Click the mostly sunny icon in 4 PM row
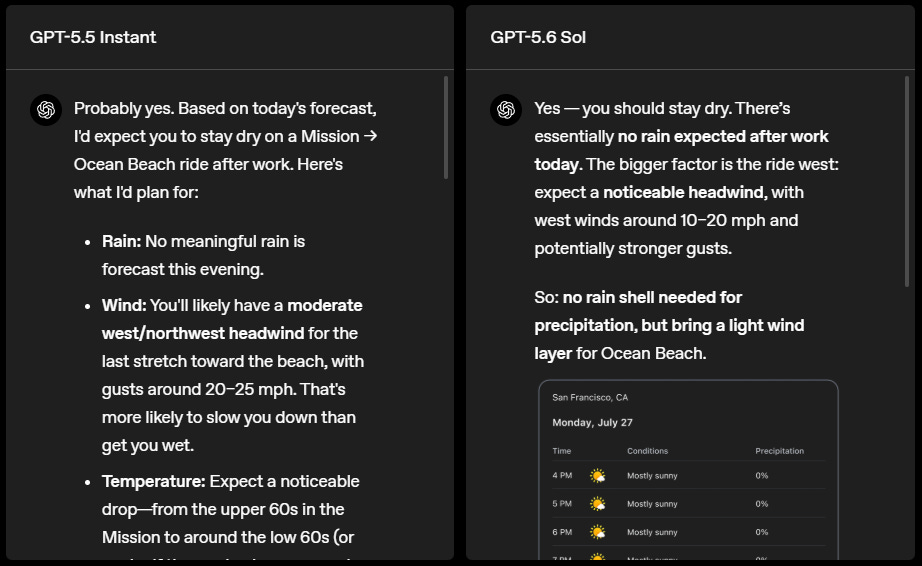The image size is (922, 566). pyautogui.click(x=597, y=476)
